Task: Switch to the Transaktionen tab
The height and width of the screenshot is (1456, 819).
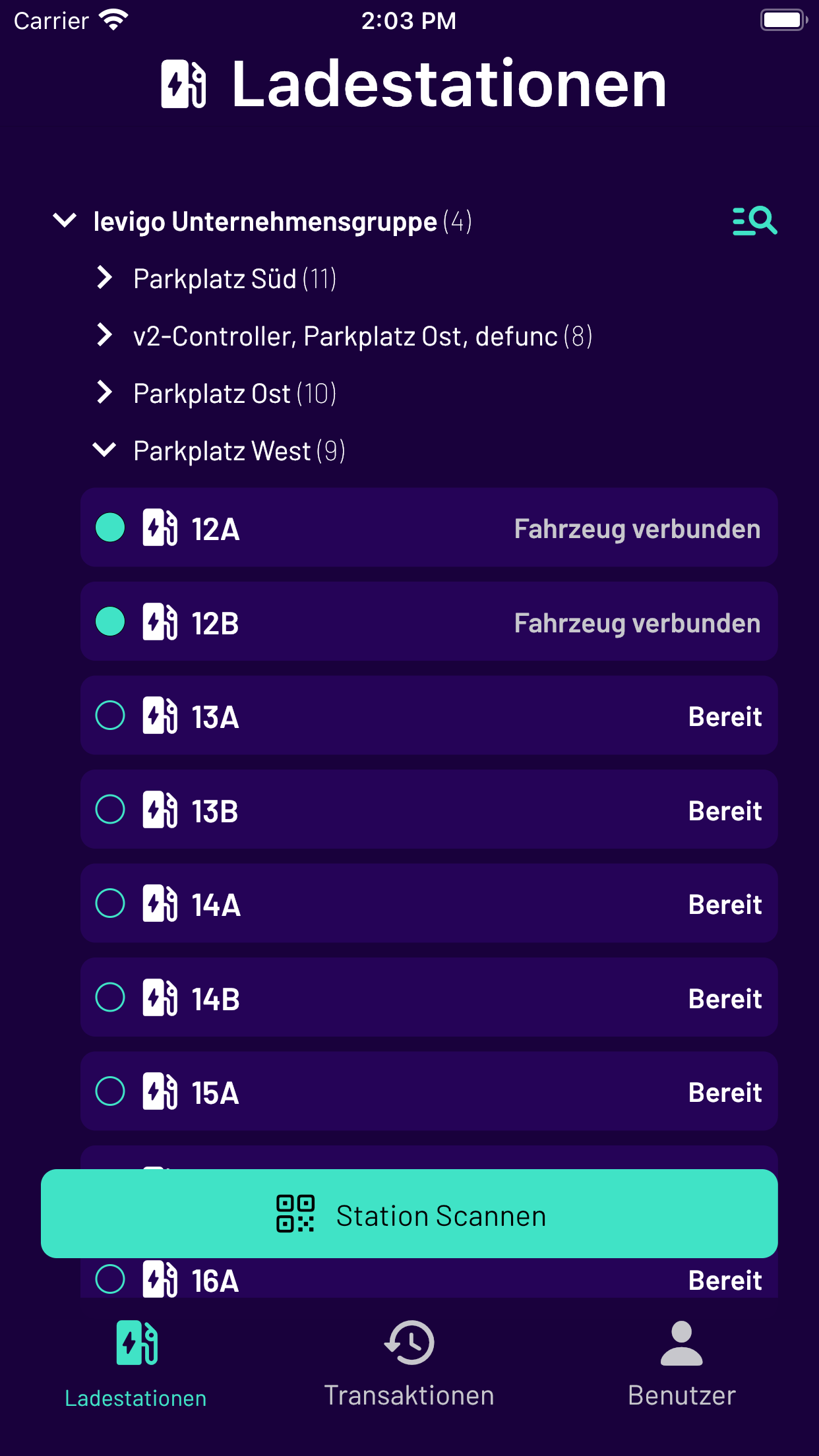Action: point(409,1364)
